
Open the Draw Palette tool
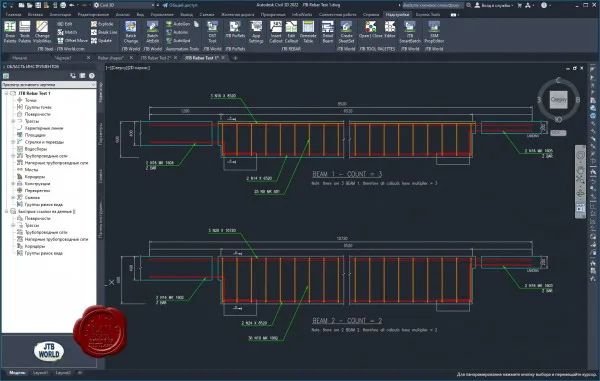click(x=10, y=32)
